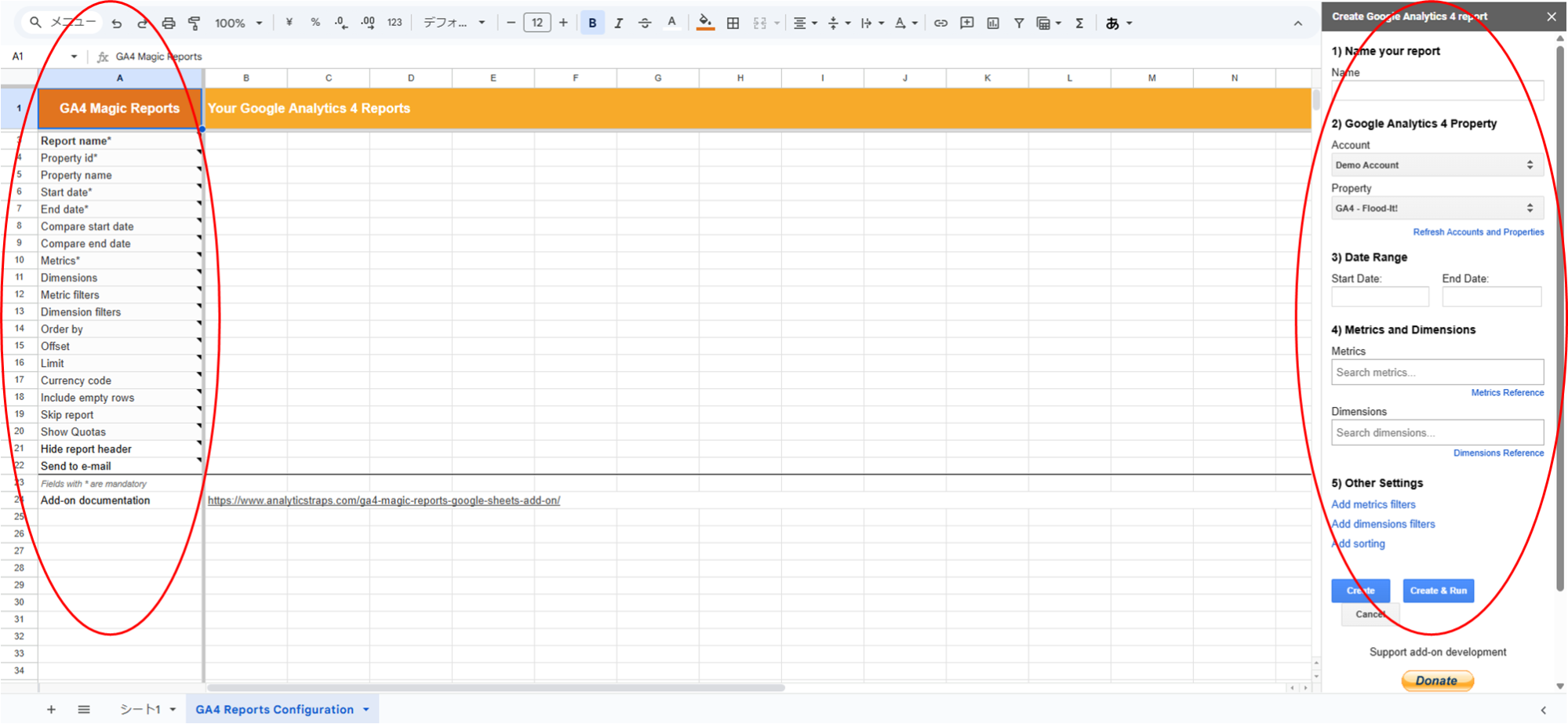Open the functions sigma menu
Image resolution: width=1568 pixels, height=724 pixels.
point(1079,23)
